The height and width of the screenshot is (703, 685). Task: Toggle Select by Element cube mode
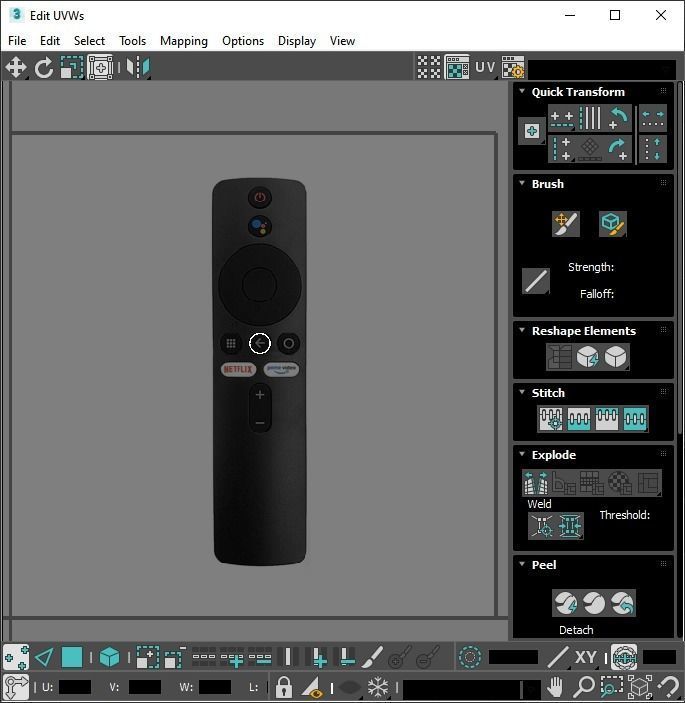pos(109,658)
